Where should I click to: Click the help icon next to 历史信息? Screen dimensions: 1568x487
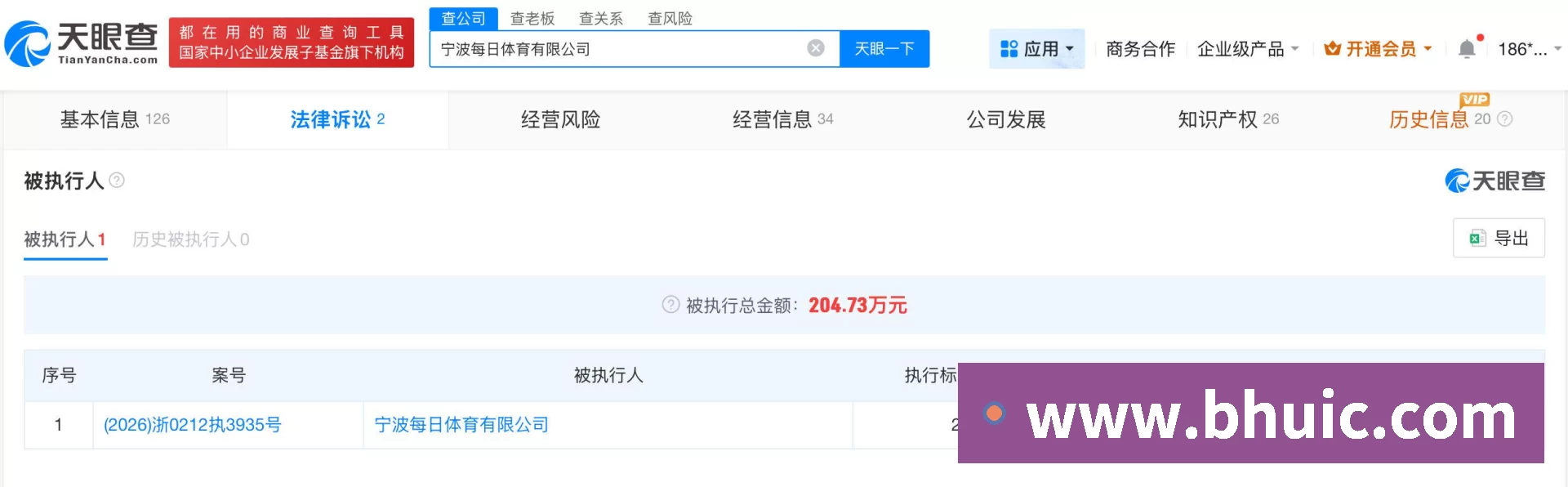coord(1505,119)
